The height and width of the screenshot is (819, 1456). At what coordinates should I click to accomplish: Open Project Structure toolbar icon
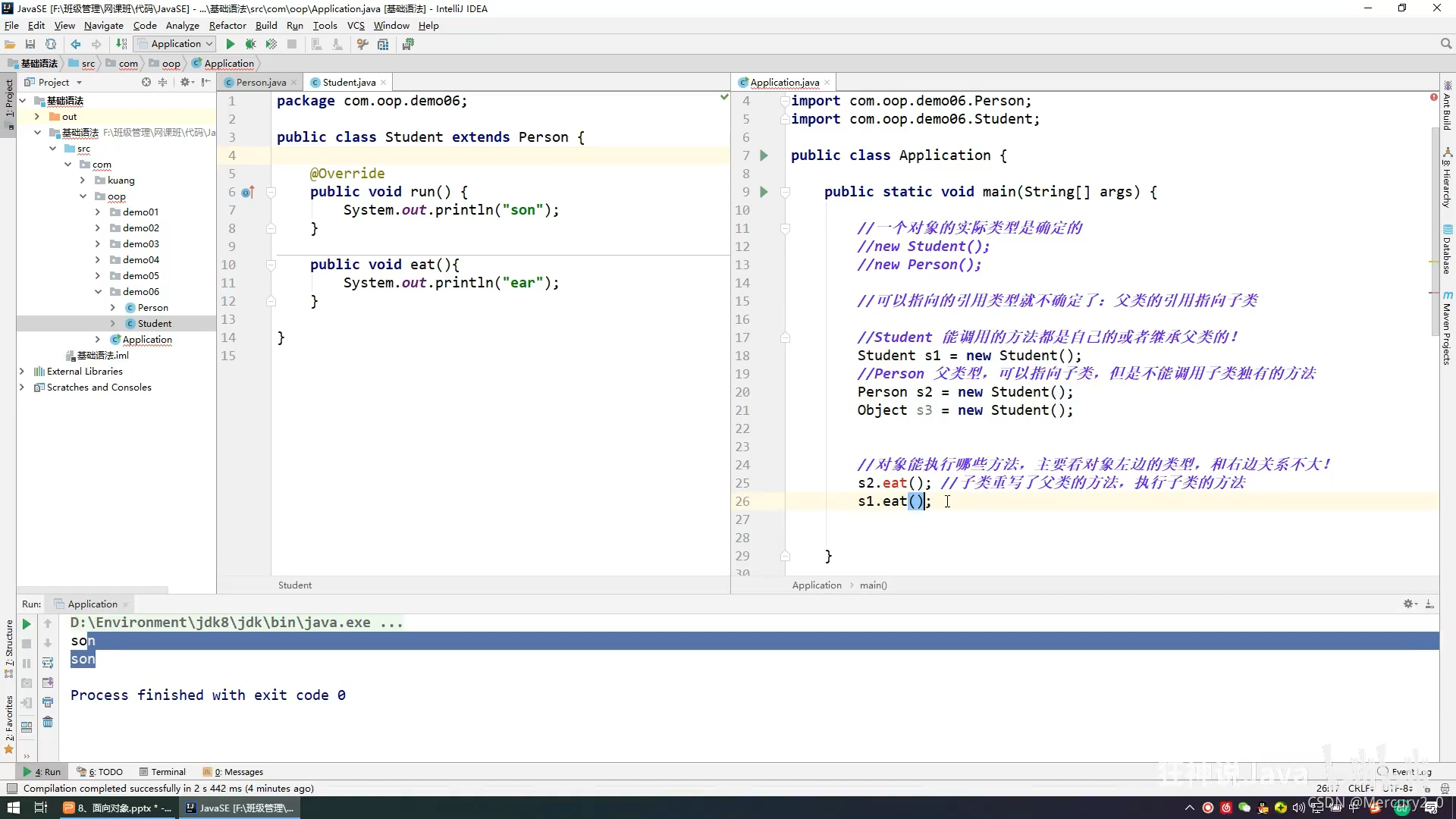[x=383, y=44]
